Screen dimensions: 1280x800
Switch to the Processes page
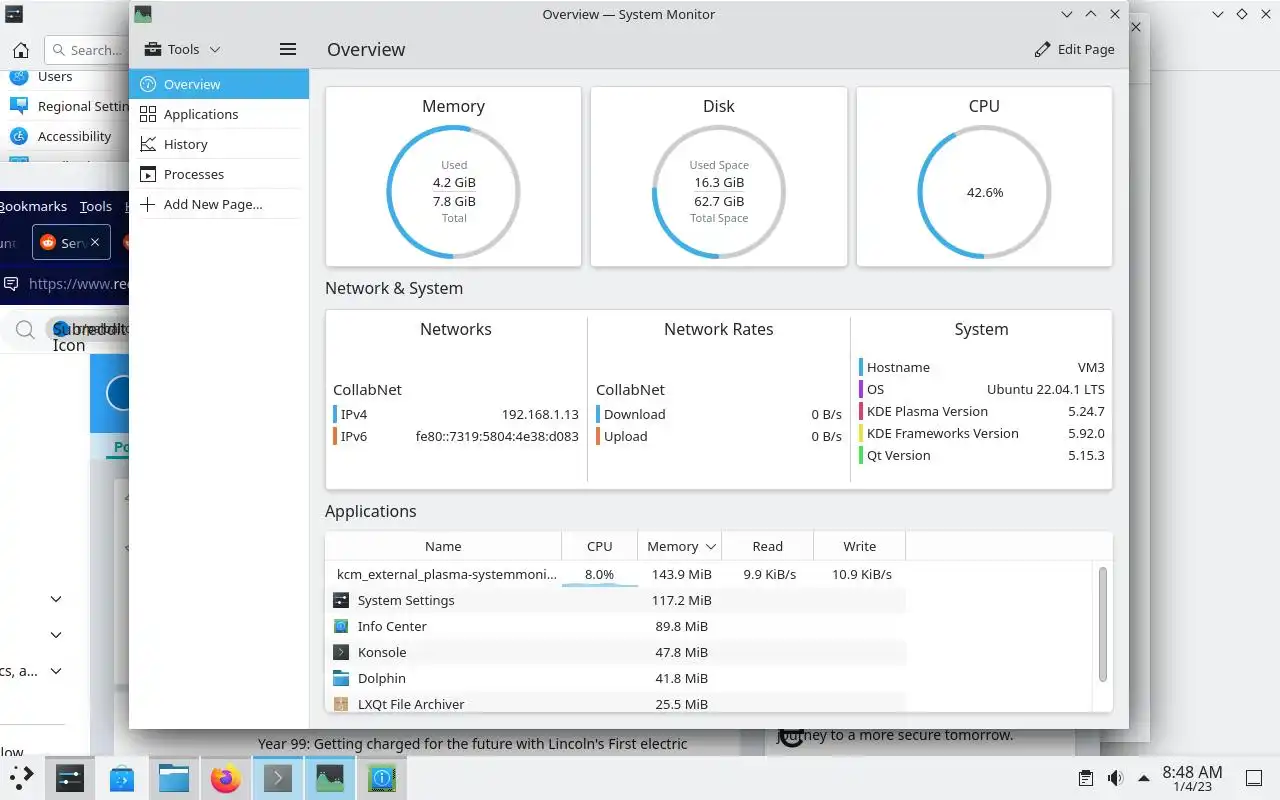pos(219,174)
